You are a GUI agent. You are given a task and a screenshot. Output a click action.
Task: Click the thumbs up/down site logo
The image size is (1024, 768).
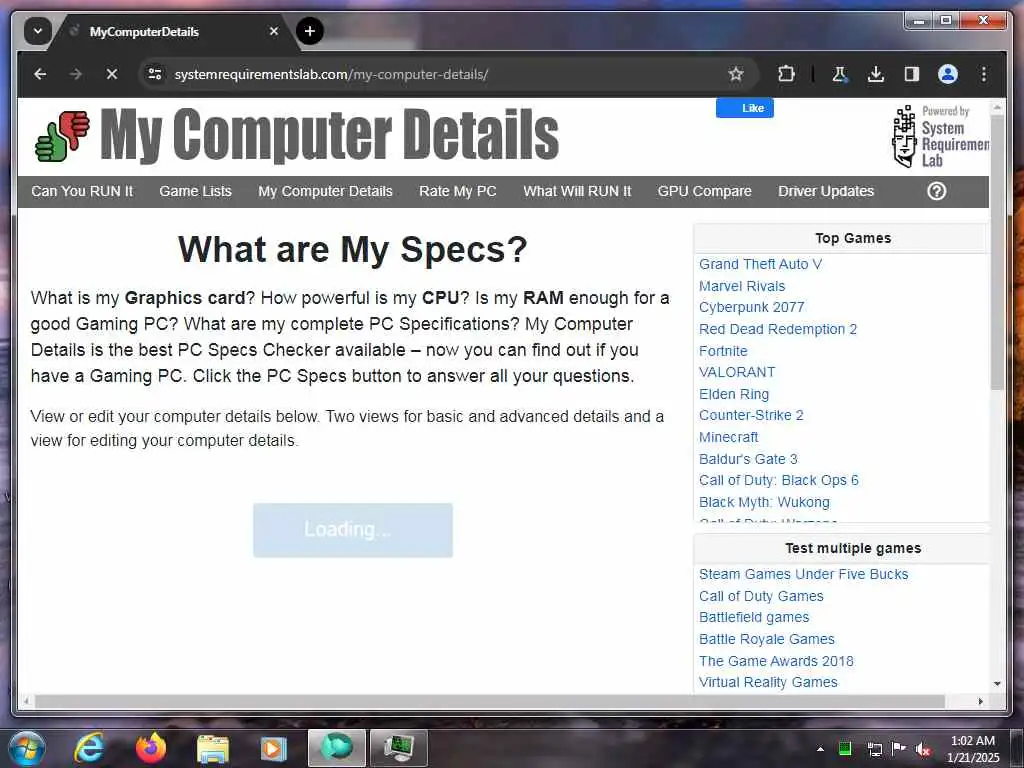tap(62, 136)
